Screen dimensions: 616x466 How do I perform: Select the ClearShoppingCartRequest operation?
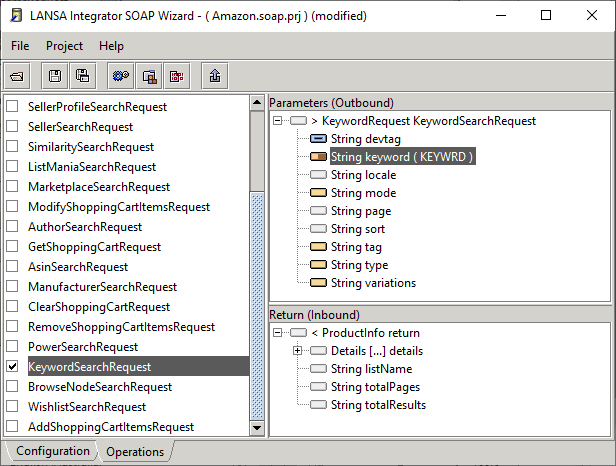click(99, 307)
